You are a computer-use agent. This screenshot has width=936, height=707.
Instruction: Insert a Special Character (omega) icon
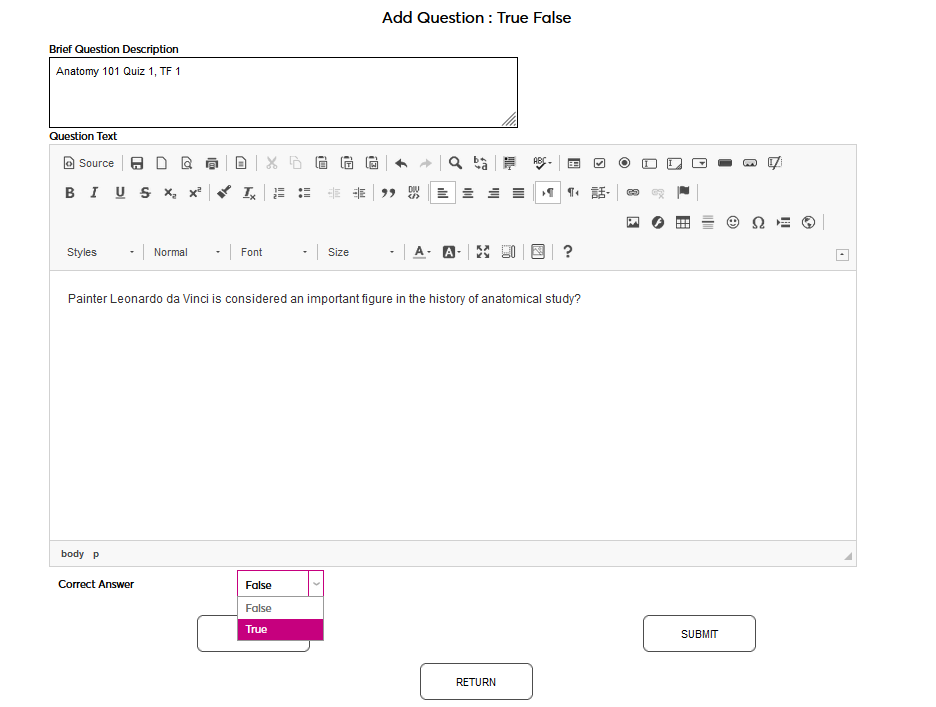[x=758, y=222]
